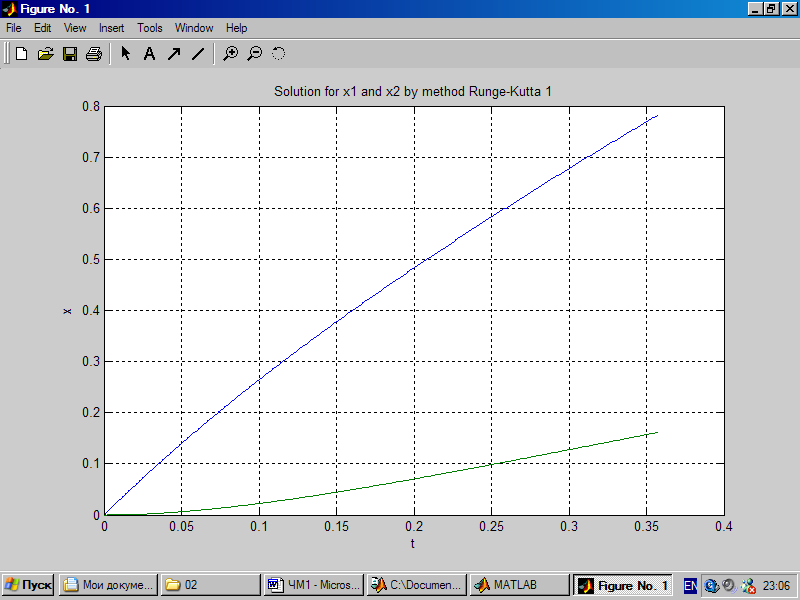
Task: Click the gray round tray icon
Action: 730,585
